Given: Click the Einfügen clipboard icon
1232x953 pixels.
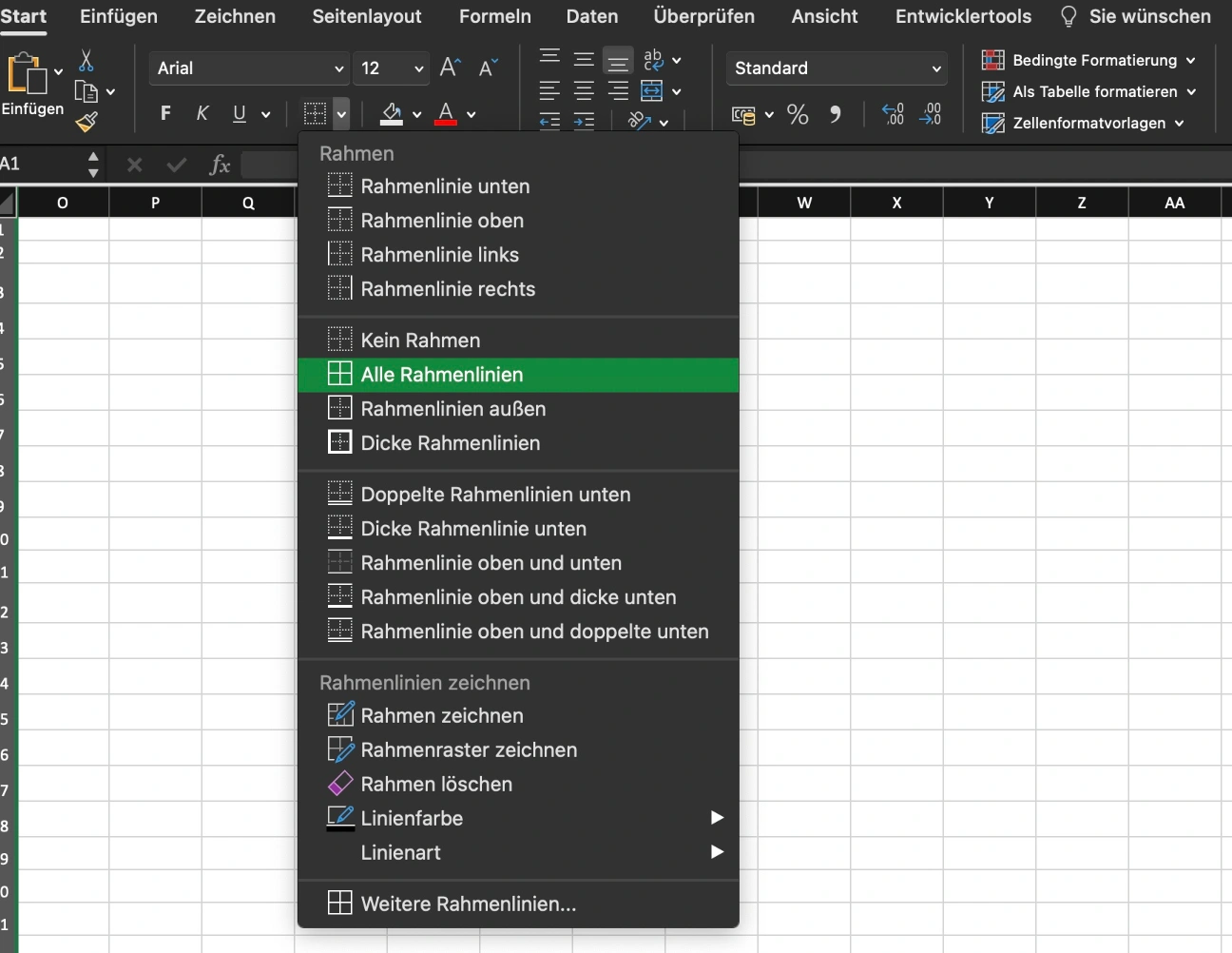Looking at the screenshot, I should coord(26,72).
